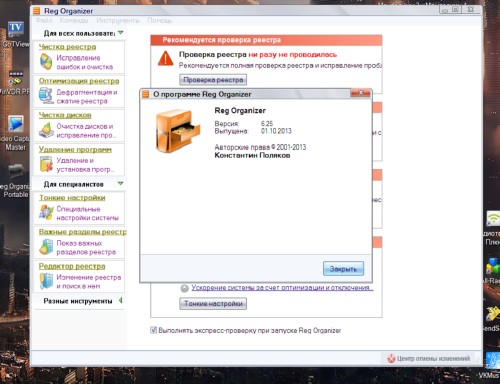The height and width of the screenshot is (384, 500).
Task: Click the 'Тонкие настройки' button
Action: [x=213, y=304]
